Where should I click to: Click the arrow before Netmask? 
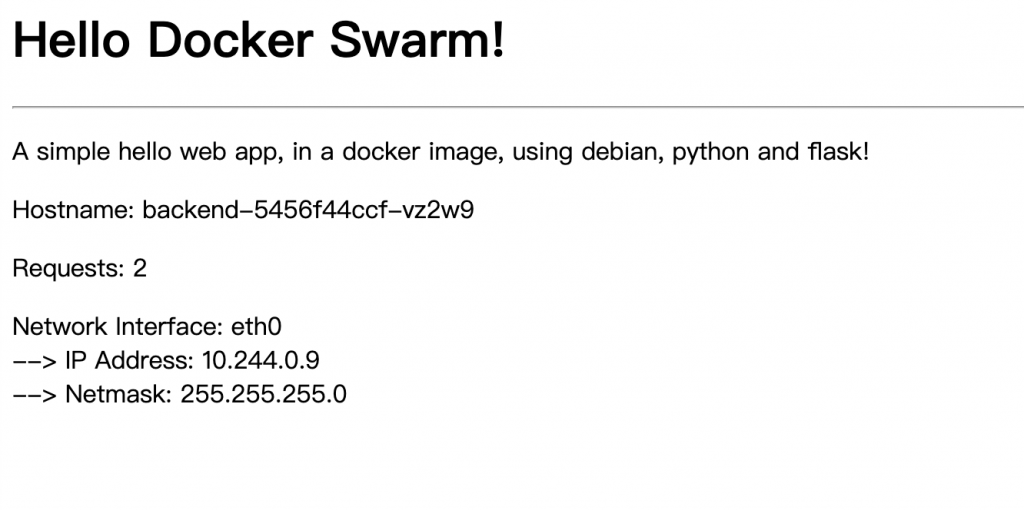[35, 395]
